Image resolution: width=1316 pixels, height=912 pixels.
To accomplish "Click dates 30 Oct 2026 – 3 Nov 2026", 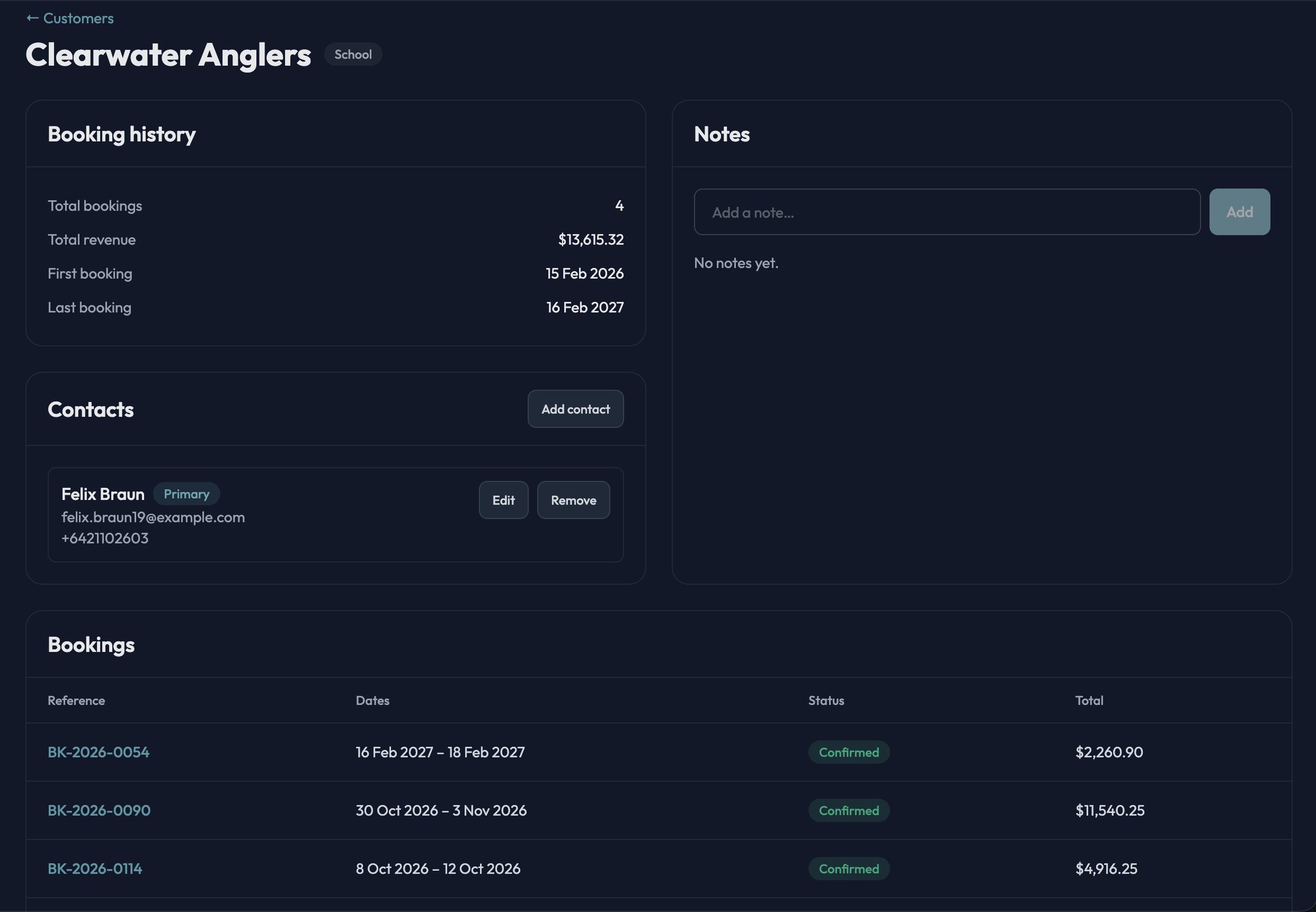I will [441, 810].
